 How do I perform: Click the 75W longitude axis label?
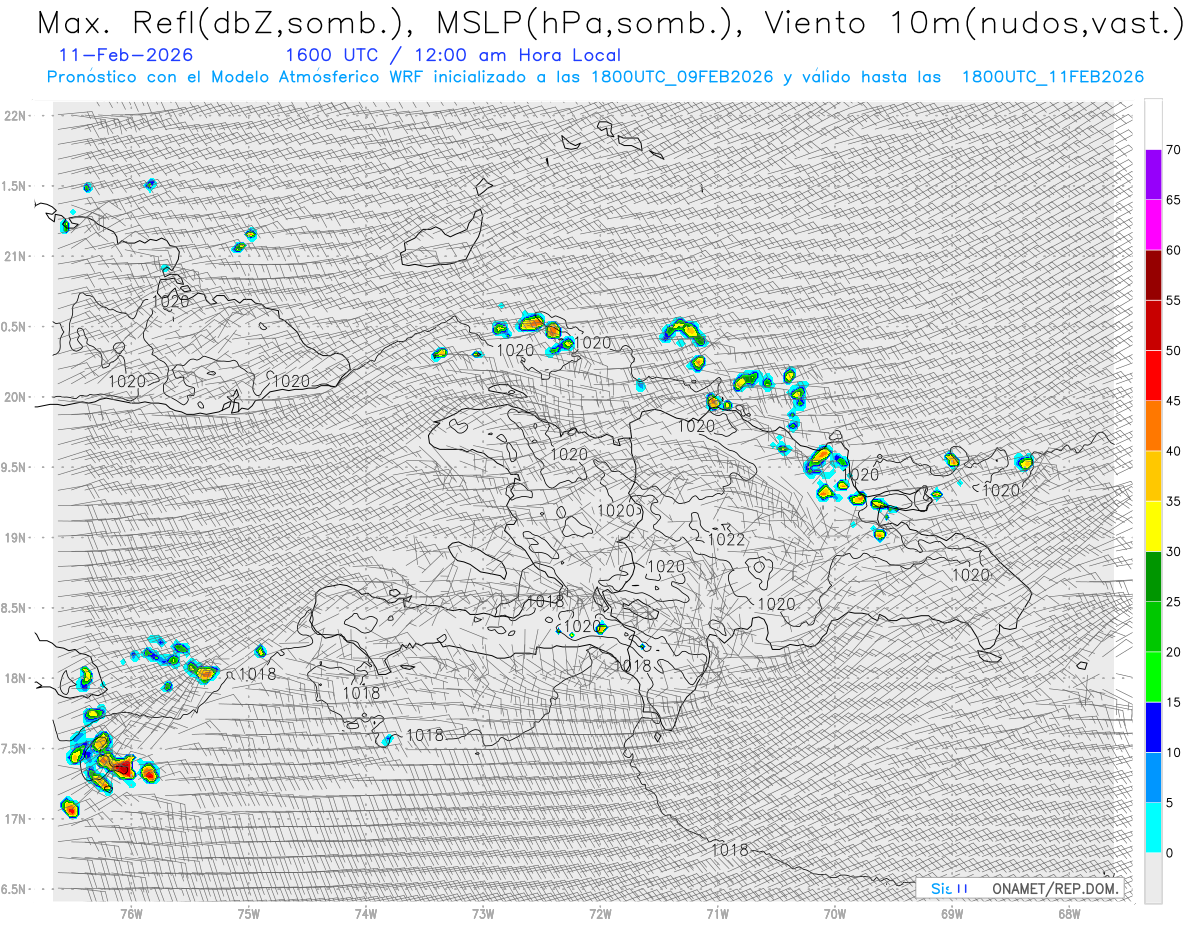coord(249,913)
